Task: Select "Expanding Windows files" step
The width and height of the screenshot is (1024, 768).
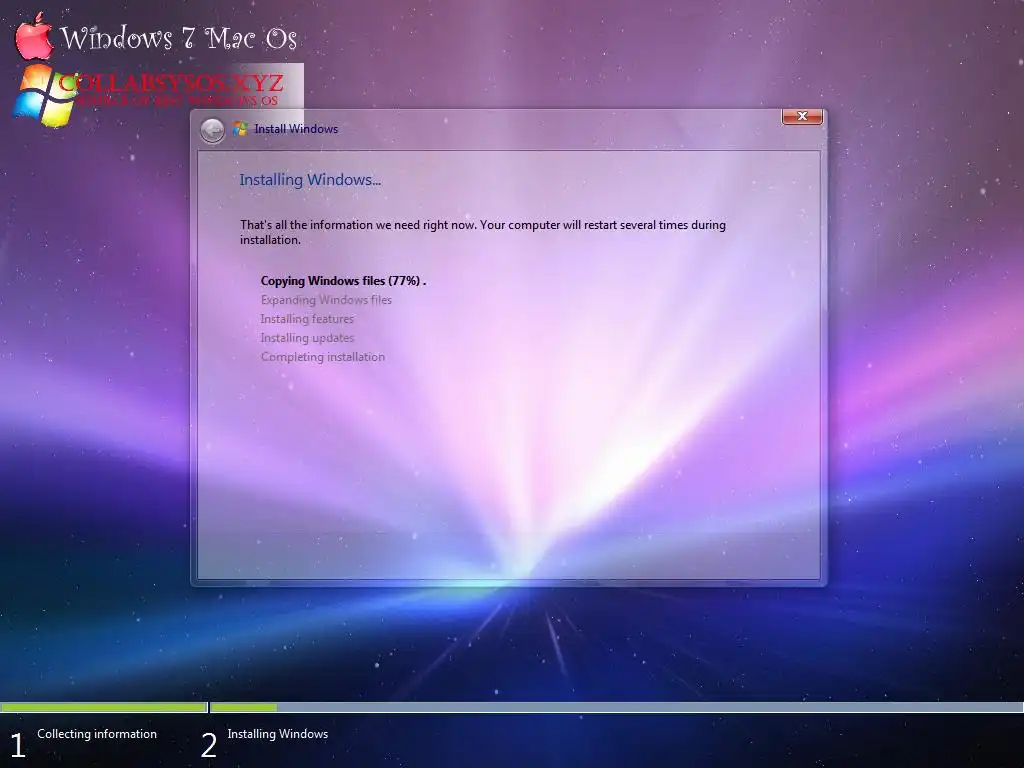Action: coord(326,300)
